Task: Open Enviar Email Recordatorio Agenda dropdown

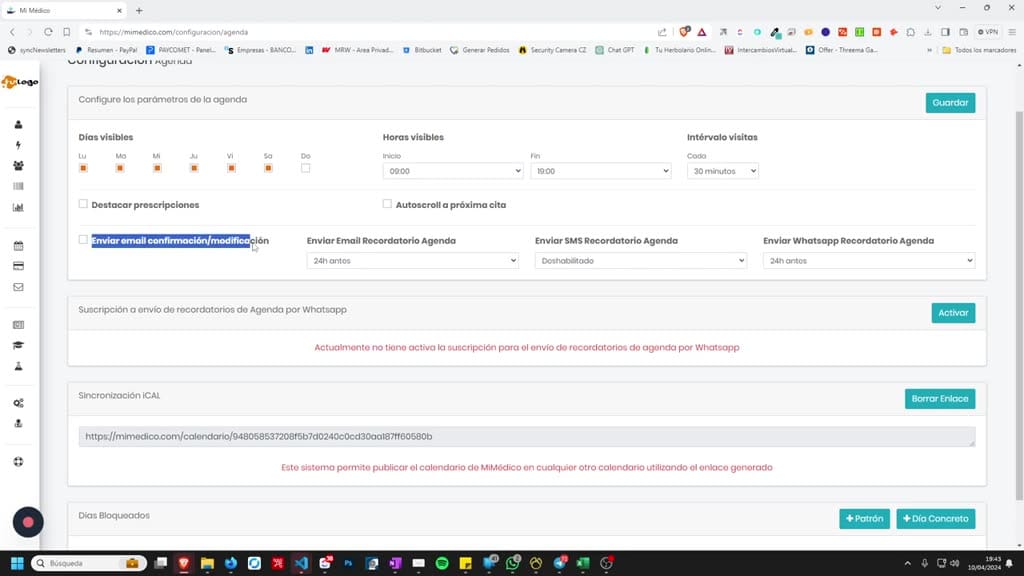Action: coord(413,261)
